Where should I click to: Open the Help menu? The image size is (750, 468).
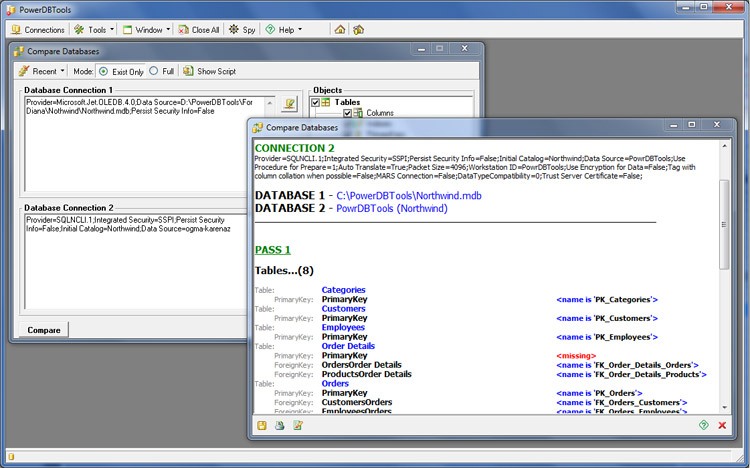(x=285, y=30)
